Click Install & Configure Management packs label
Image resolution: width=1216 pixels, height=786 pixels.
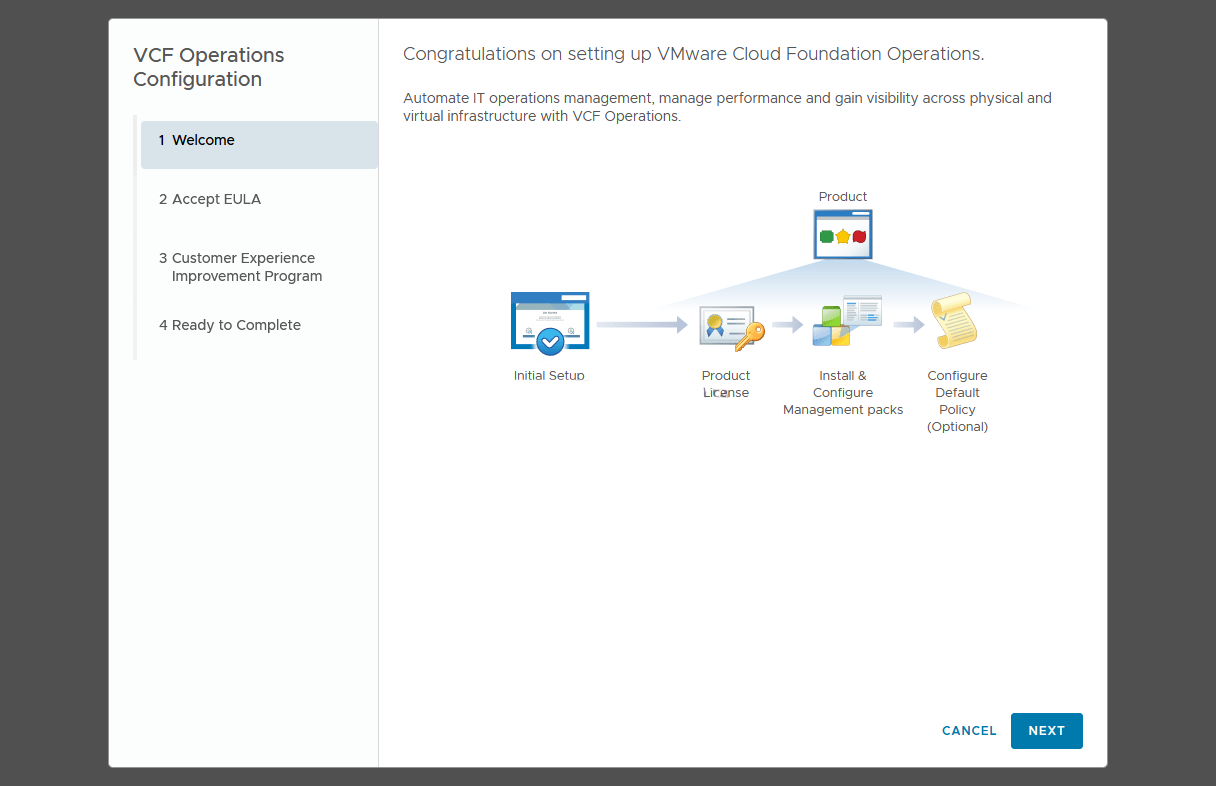[x=843, y=393]
